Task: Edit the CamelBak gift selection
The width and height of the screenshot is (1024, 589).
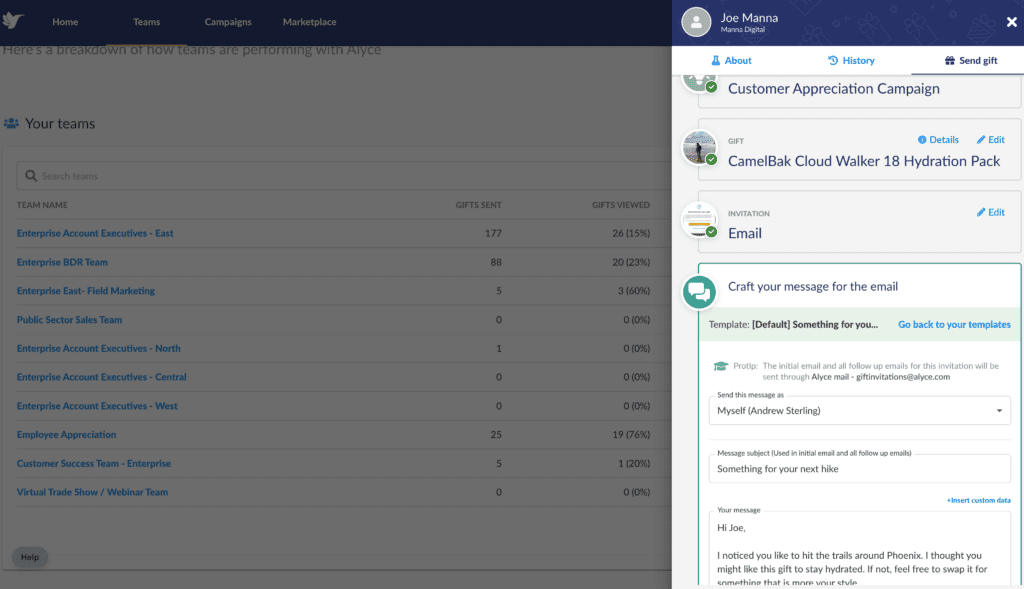Action: [990, 140]
